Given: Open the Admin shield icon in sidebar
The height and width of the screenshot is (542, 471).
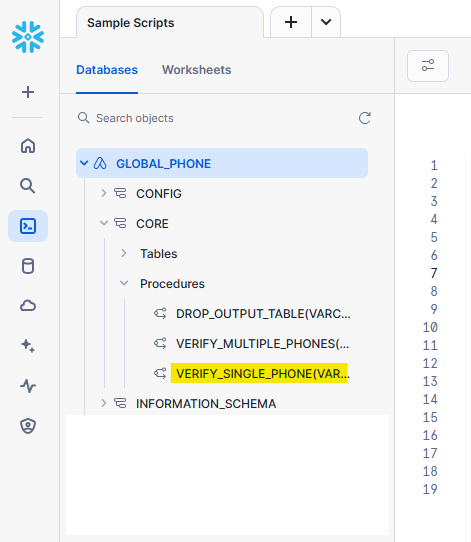Looking at the screenshot, I should [x=28, y=426].
